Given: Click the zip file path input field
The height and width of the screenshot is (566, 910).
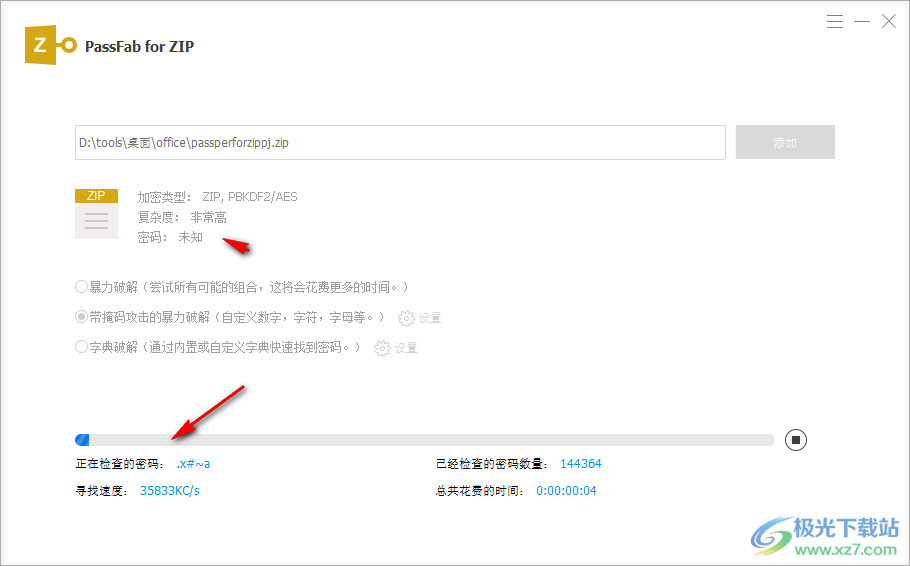Looking at the screenshot, I should (x=400, y=142).
